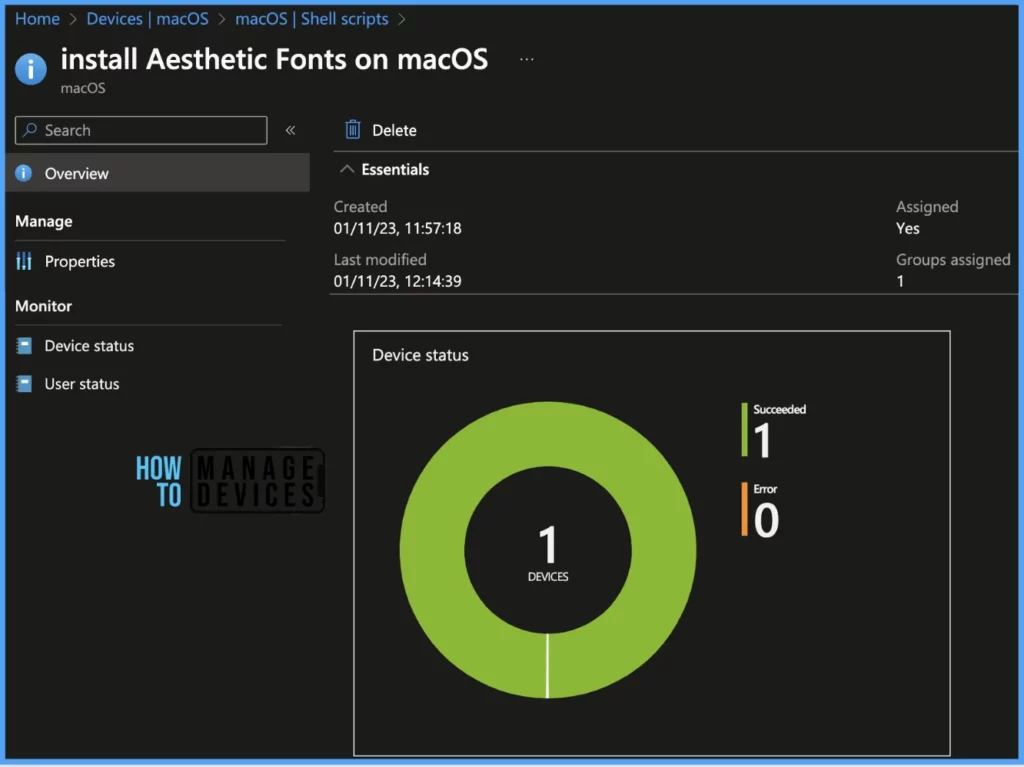The height and width of the screenshot is (767, 1024).
Task: Click the User status notebook icon
Action: (x=24, y=384)
